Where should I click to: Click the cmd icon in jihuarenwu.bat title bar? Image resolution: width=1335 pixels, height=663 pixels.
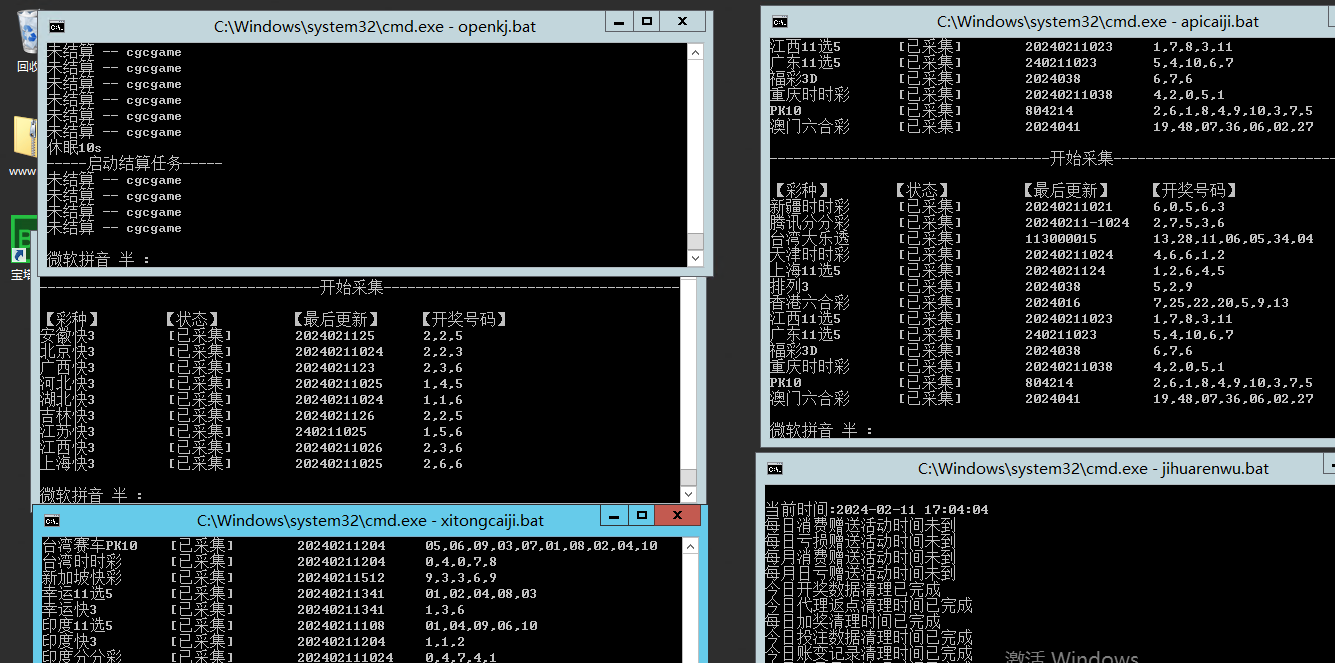pos(774,468)
